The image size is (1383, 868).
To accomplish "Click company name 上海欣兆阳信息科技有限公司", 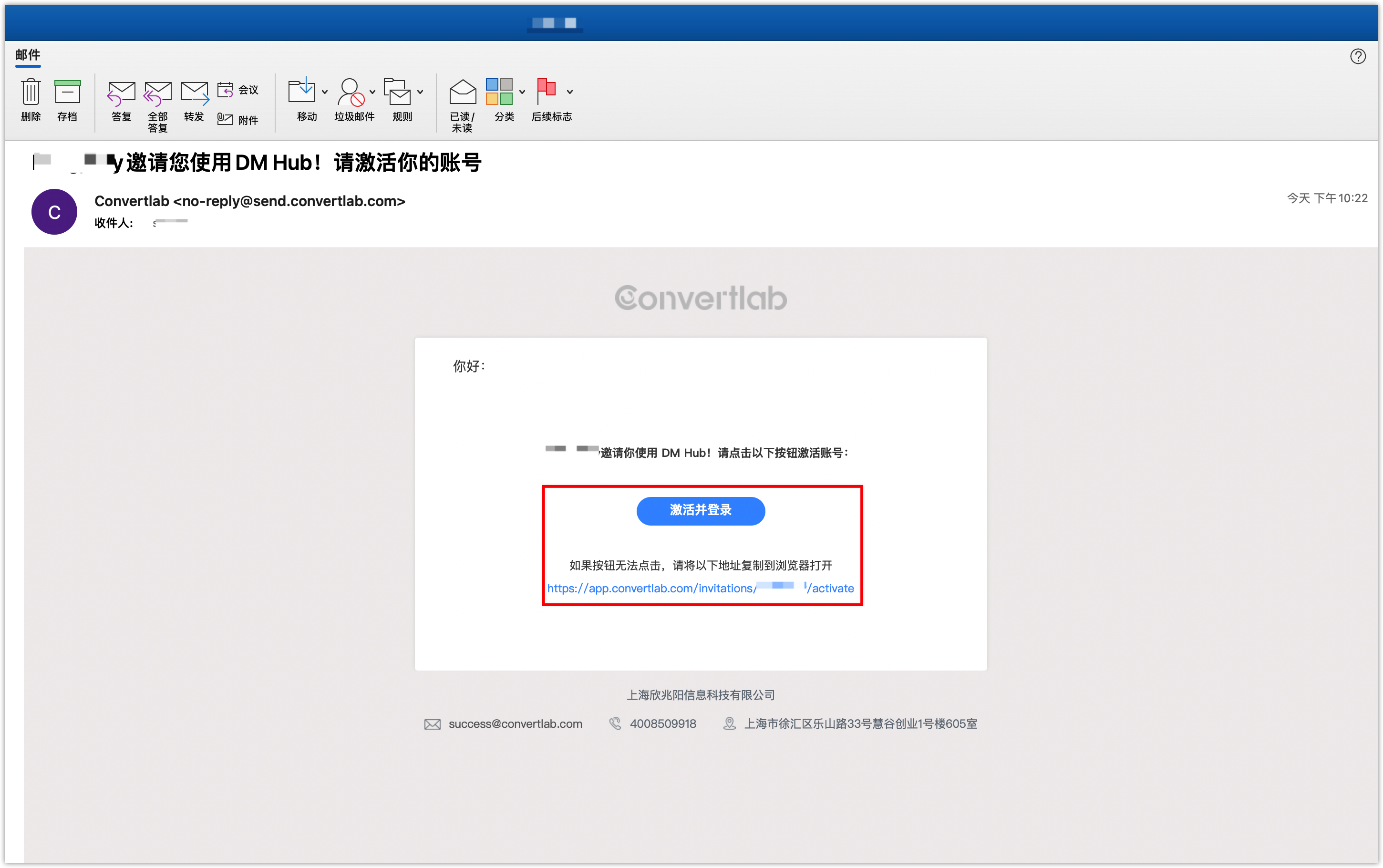I will click(701, 695).
